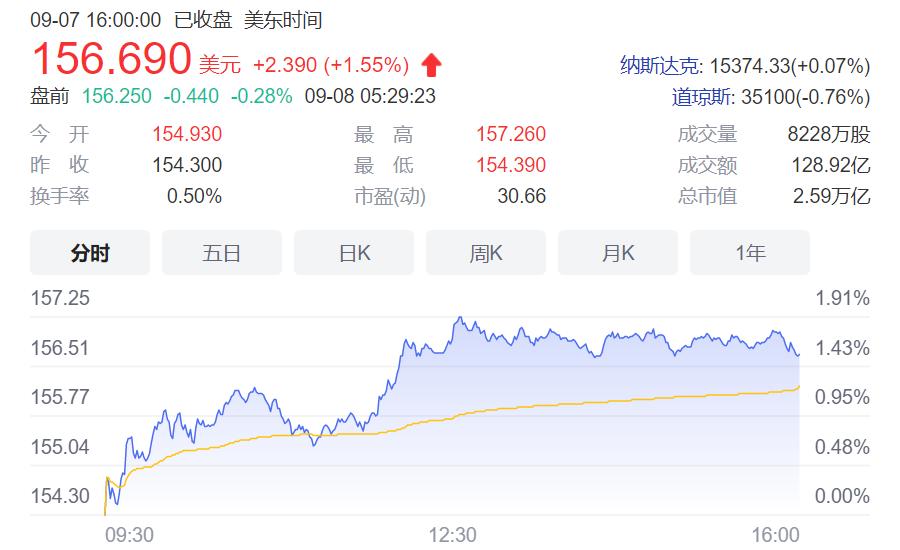Click the blue intraday price line
The height and width of the screenshot is (550, 900).
[460, 322]
